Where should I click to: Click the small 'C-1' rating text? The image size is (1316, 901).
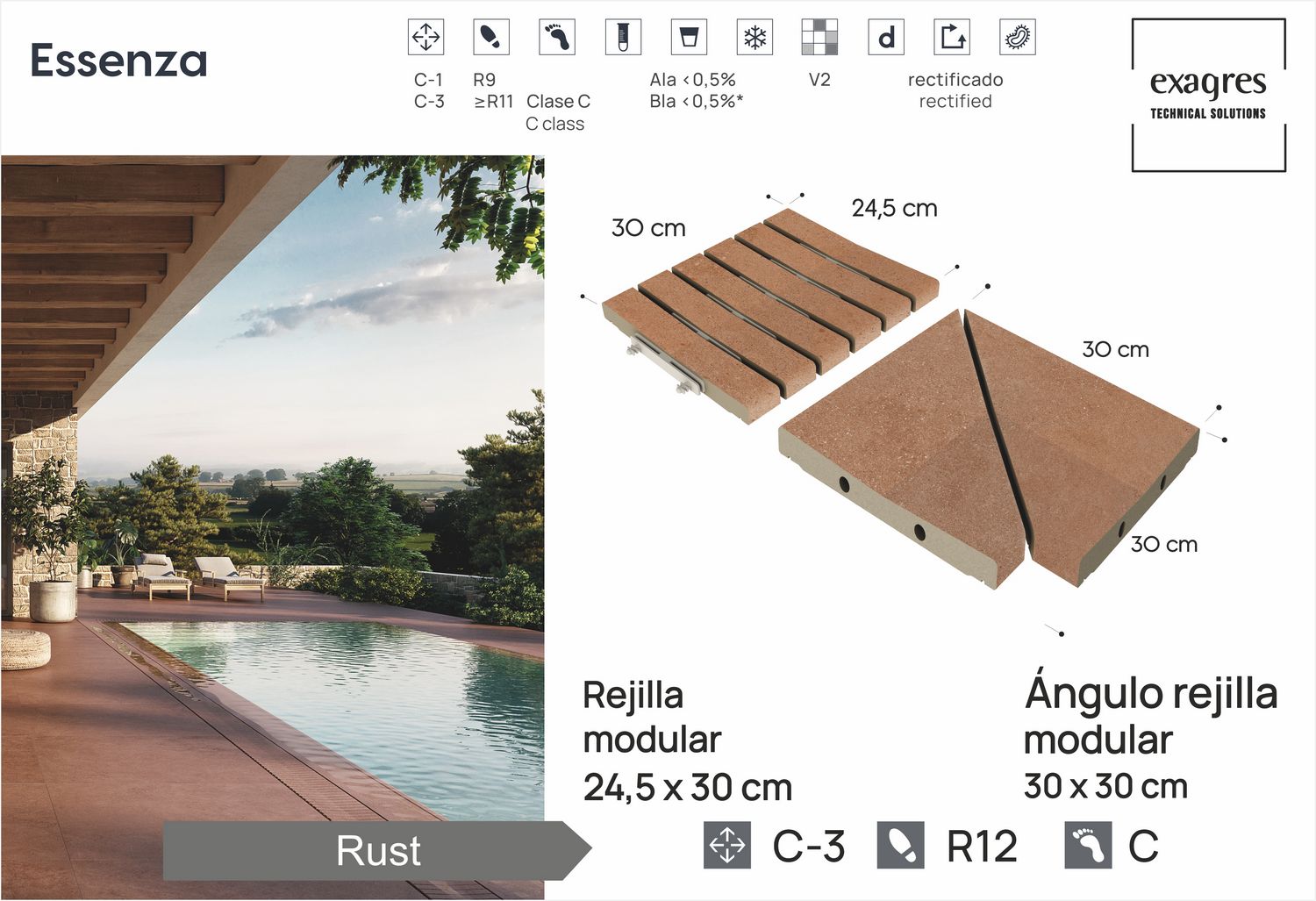[429, 80]
